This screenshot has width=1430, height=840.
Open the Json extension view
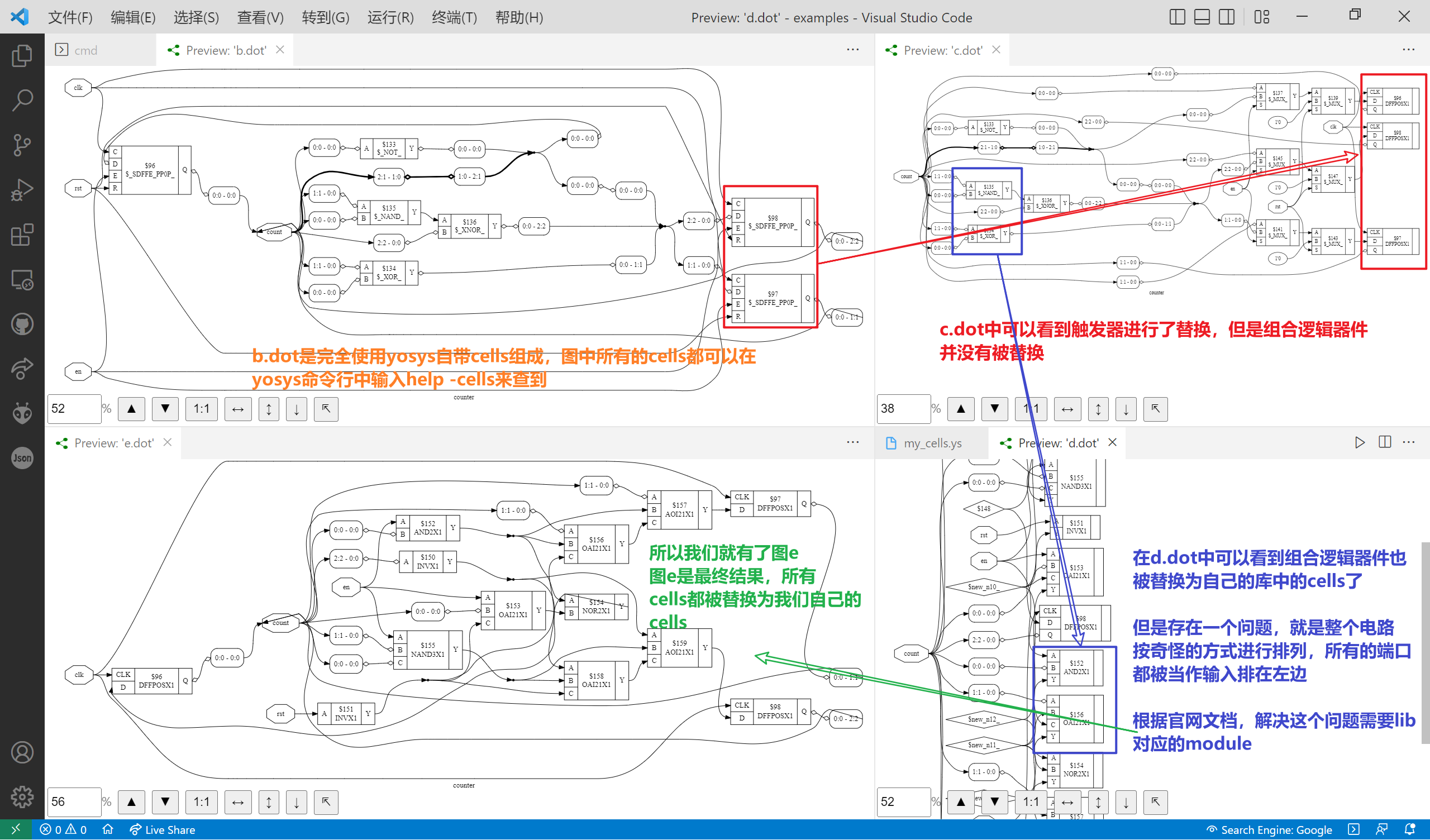pos(22,458)
